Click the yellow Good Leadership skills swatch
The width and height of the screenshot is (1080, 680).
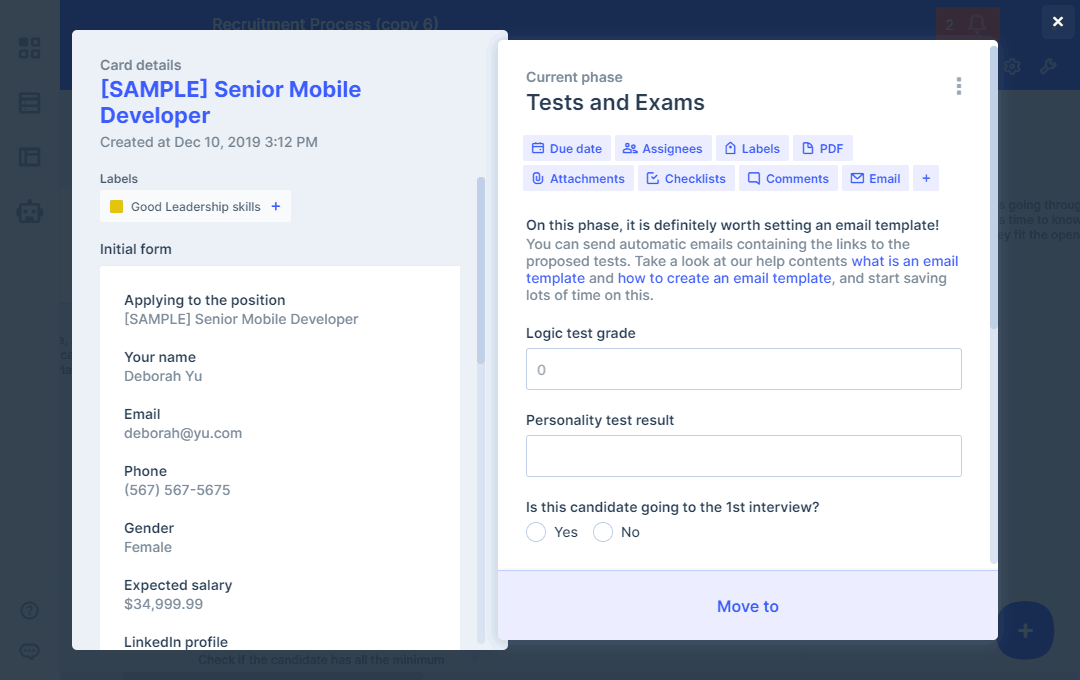[x=116, y=207]
